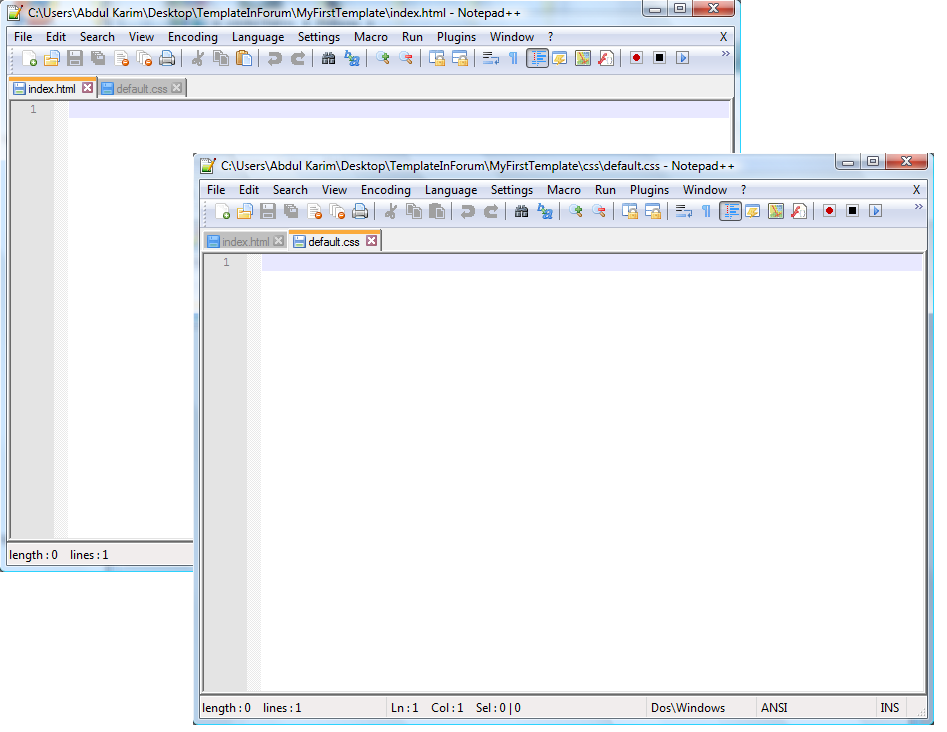Toggle indent guide button in index.html window
The image size is (947, 732).
coord(538,58)
